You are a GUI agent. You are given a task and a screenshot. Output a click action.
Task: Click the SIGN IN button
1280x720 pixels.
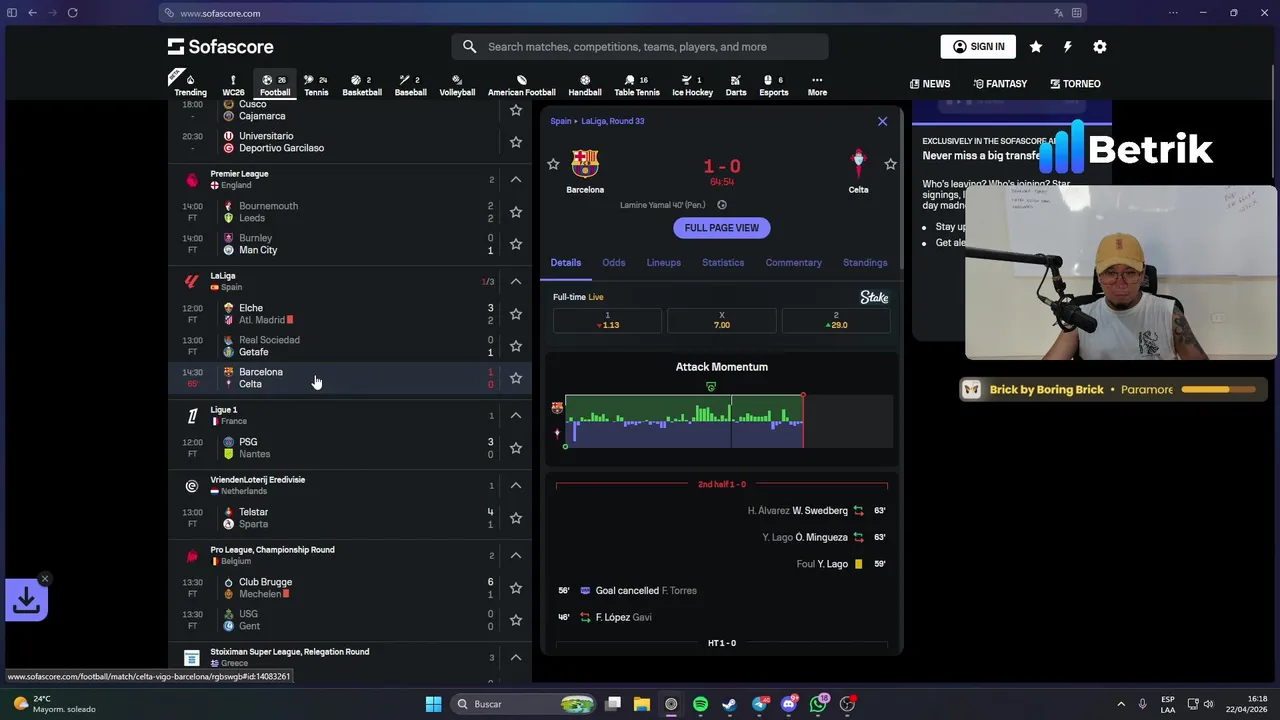tap(978, 47)
